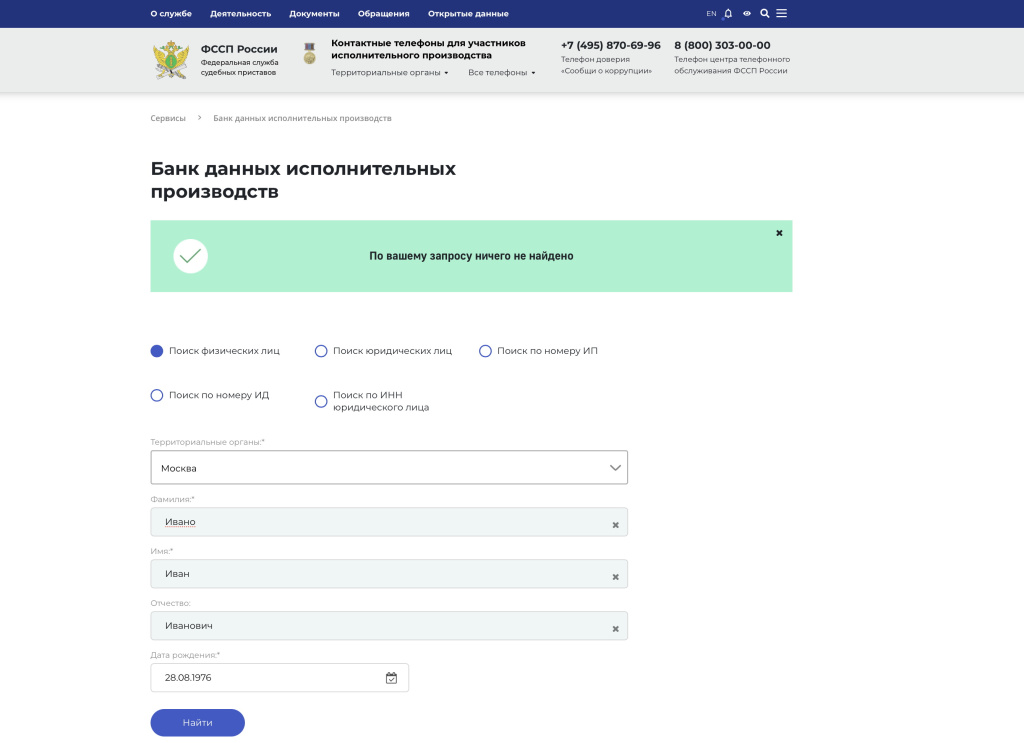Screen dimensions: 1024x743
Task: Open the Москва region selector chevron
Action: [x=614, y=467]
